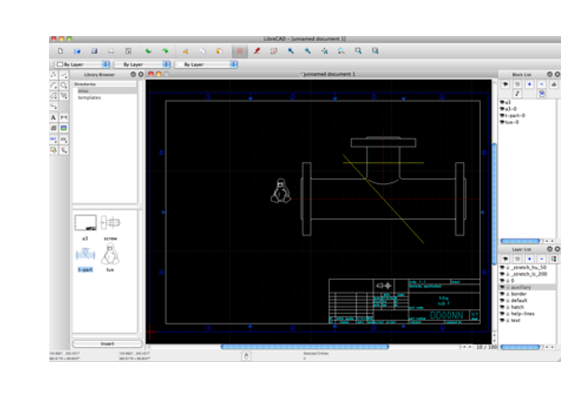Toggle visibility eye of a3 block
The image size is (568, 396).
502,102
